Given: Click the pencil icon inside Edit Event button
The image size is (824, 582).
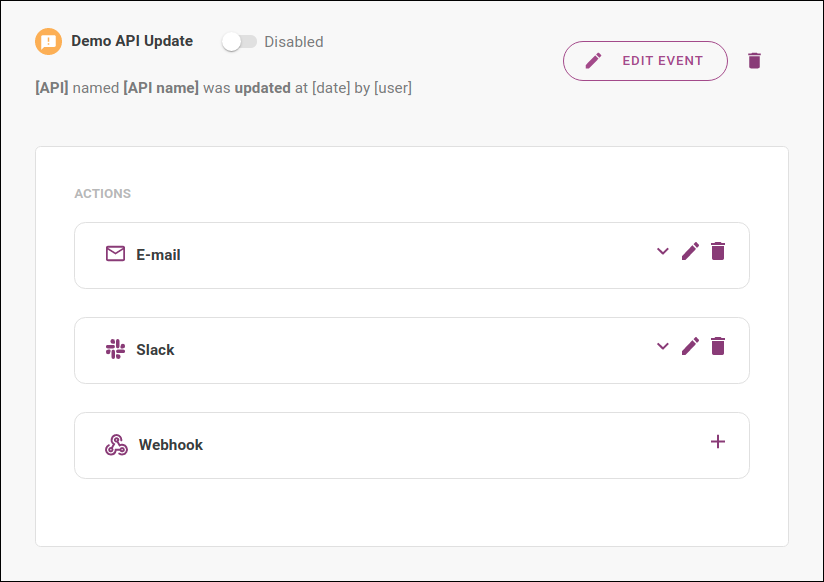Looking at the screenshot, I should click(x=593, y=60).
